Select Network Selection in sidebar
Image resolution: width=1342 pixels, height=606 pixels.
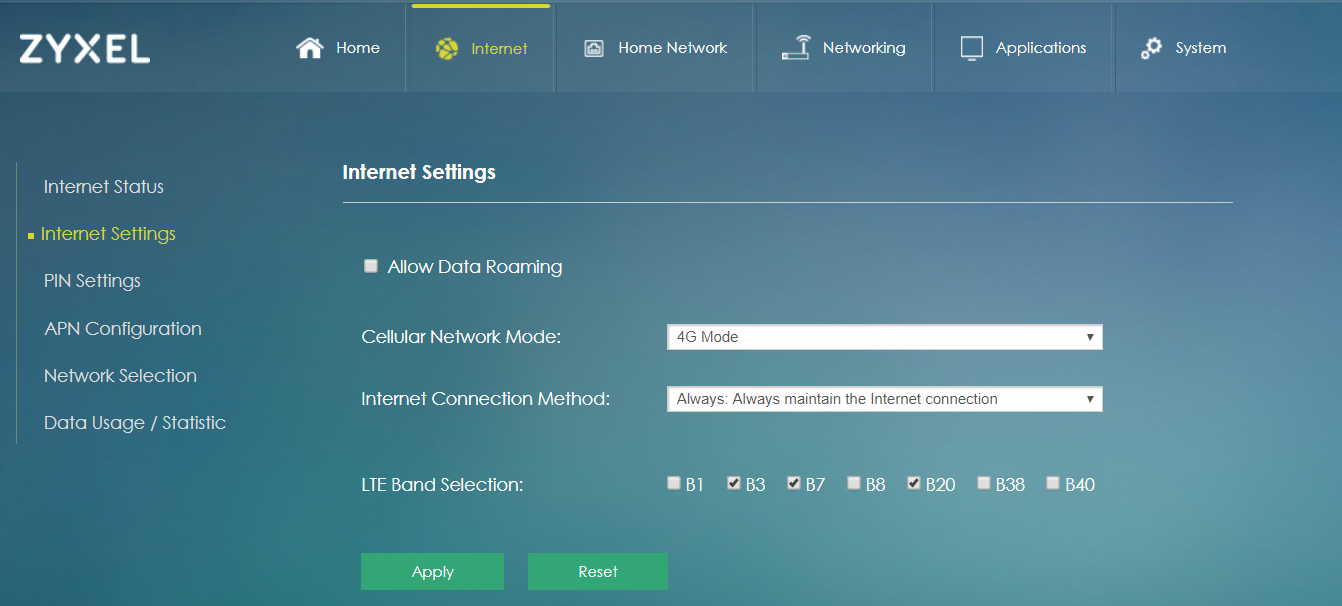click(x=120, y=376)
